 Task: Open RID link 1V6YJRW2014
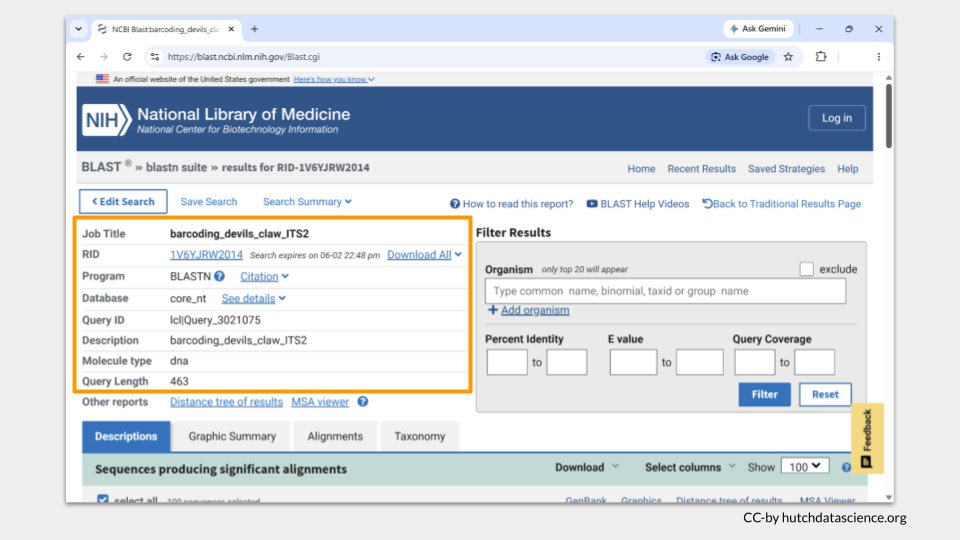(x=206, y=255)
